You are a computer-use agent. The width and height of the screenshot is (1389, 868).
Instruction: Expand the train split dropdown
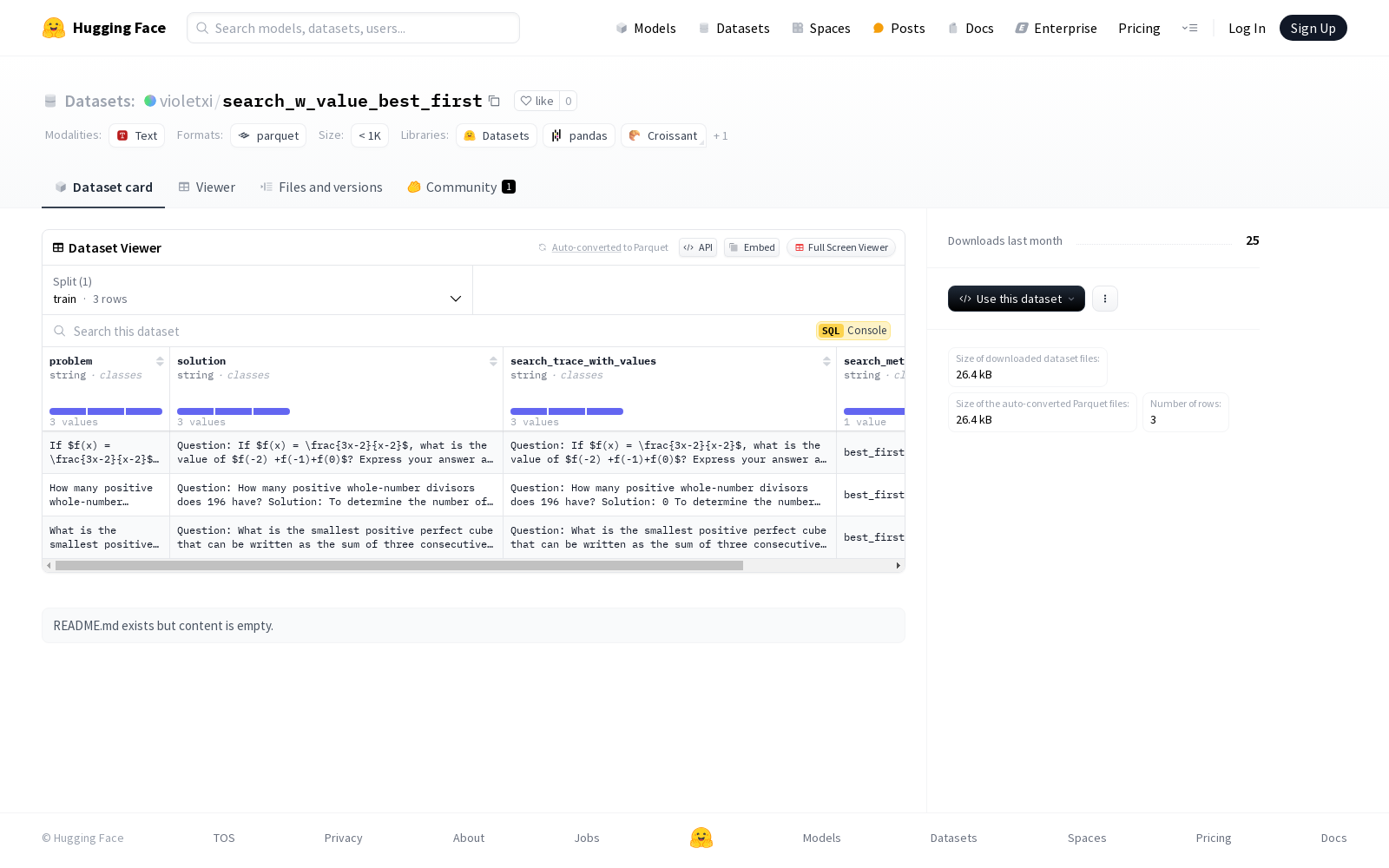coord(258,290)
